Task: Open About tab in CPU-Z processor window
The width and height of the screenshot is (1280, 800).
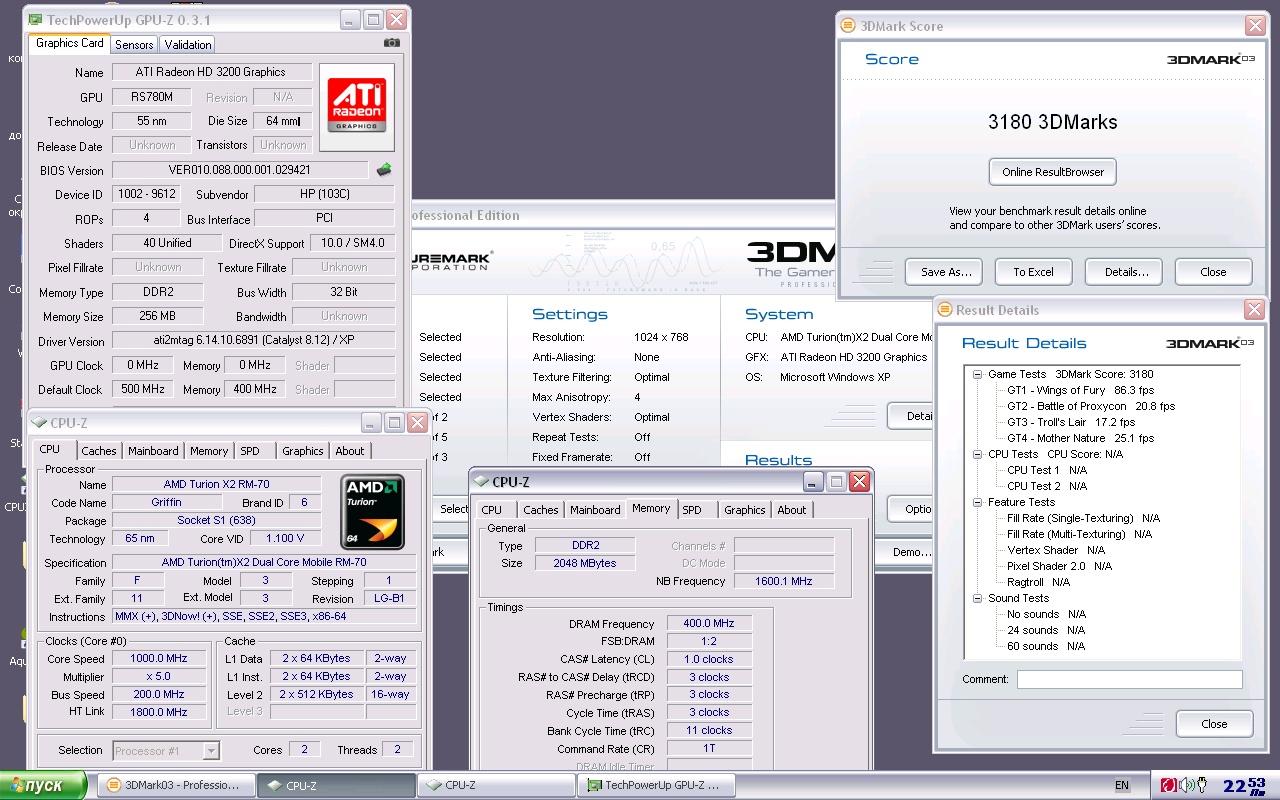Action: pyautogui.click(x=349, y=451)
